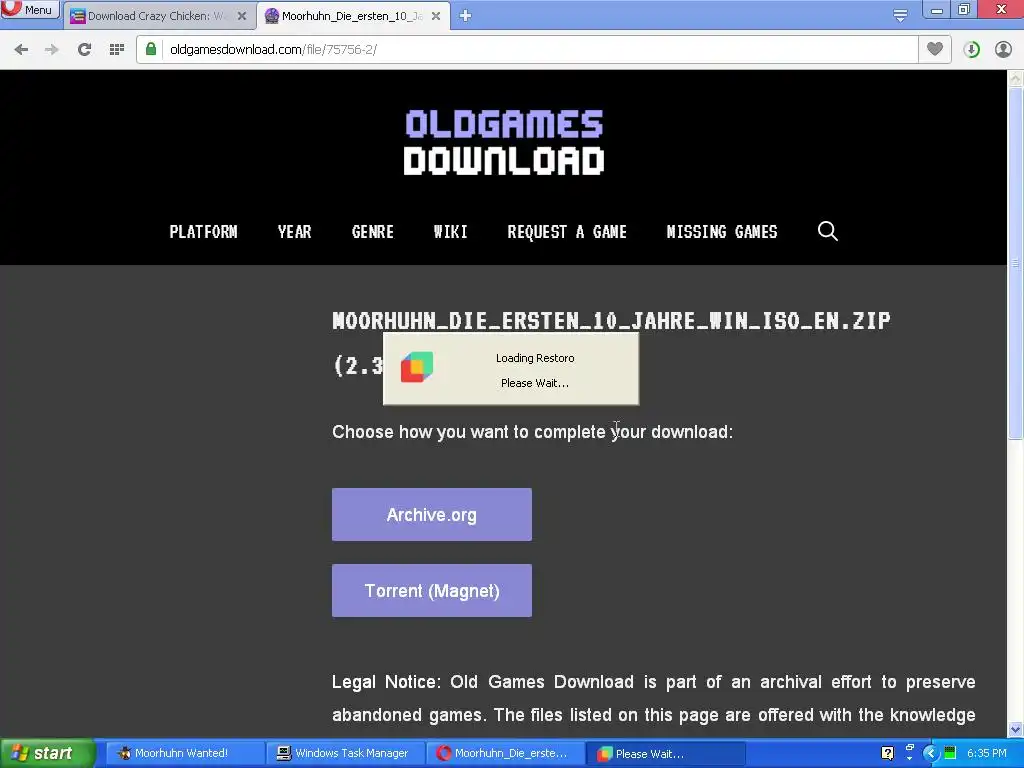
Task: Open the REQUEST A GAME page
Action: pos(567,232)
